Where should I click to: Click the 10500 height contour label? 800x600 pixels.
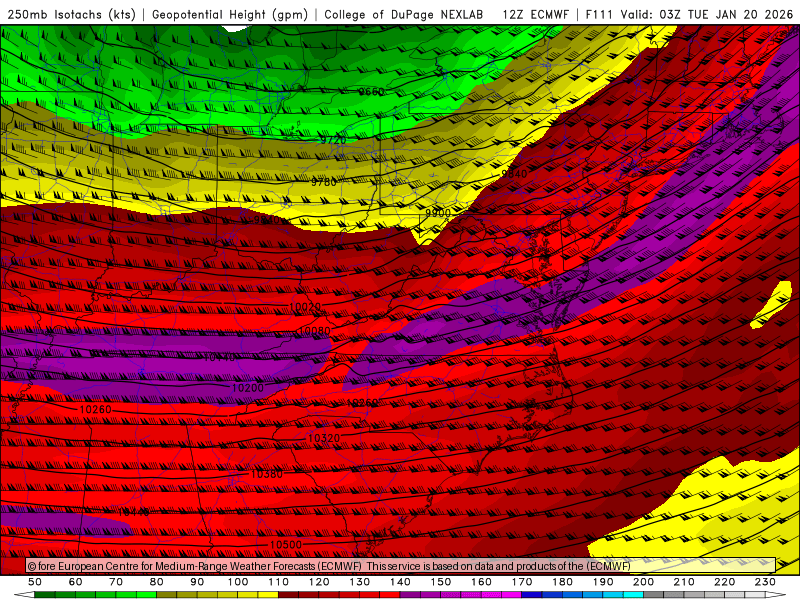[286, 545]
